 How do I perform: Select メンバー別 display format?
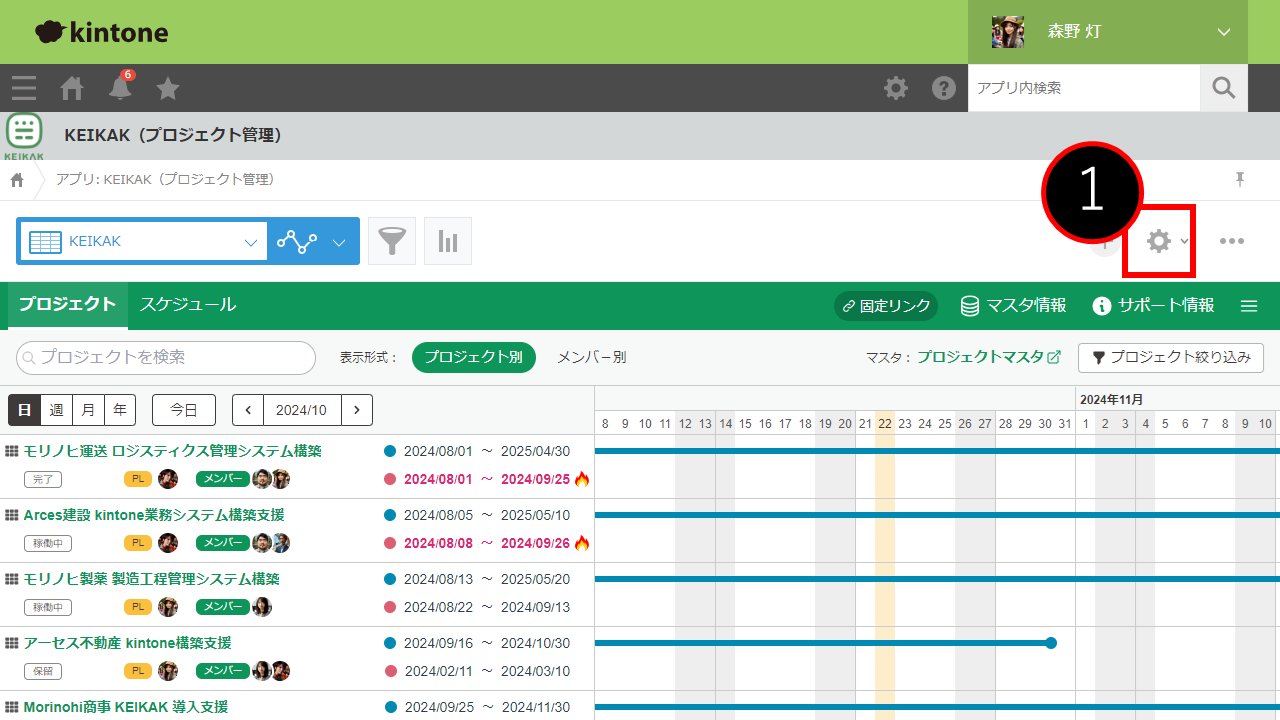pyautogui.click(x=591, y=357)
